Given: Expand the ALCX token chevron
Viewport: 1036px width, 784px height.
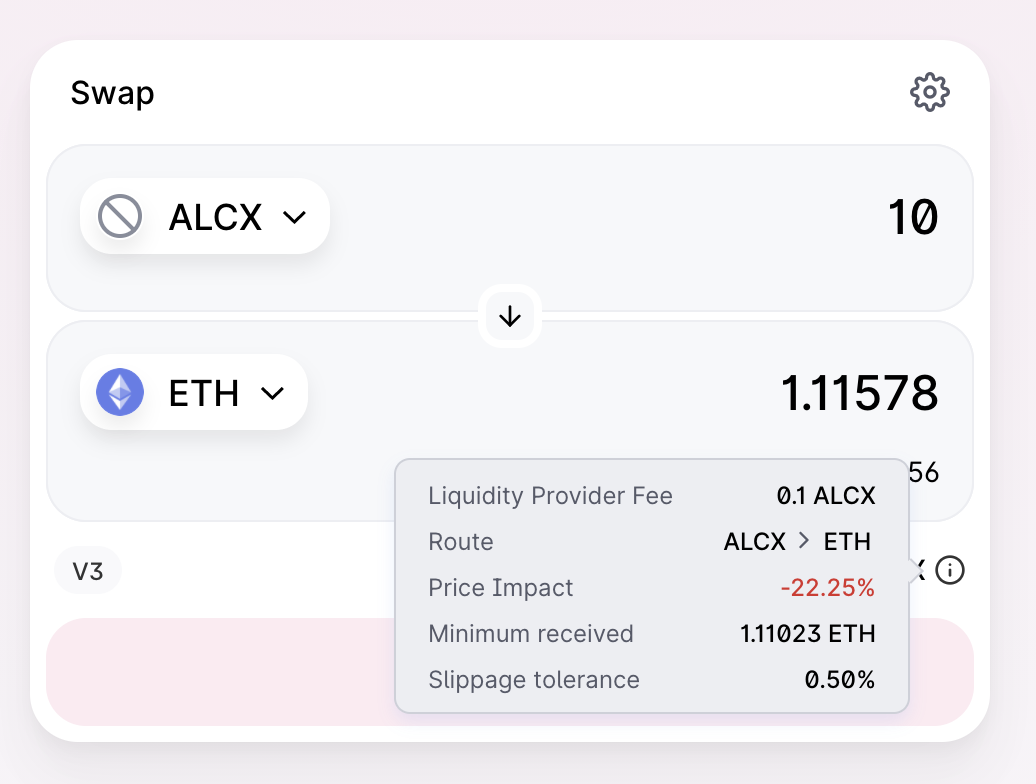Looking at the screenshot, I should [294, 217].
